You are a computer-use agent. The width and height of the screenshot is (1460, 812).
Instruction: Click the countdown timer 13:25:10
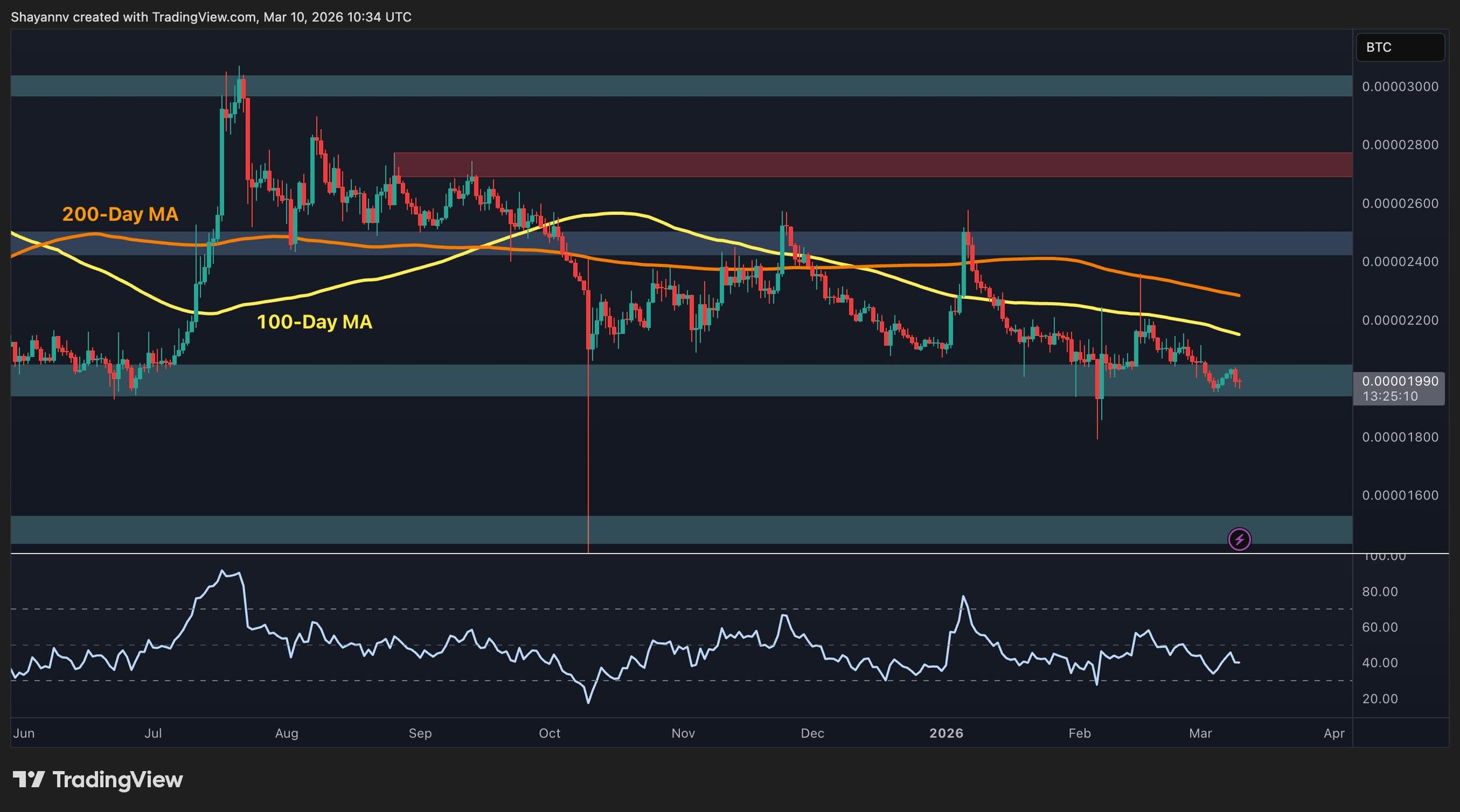[1390, 396]
